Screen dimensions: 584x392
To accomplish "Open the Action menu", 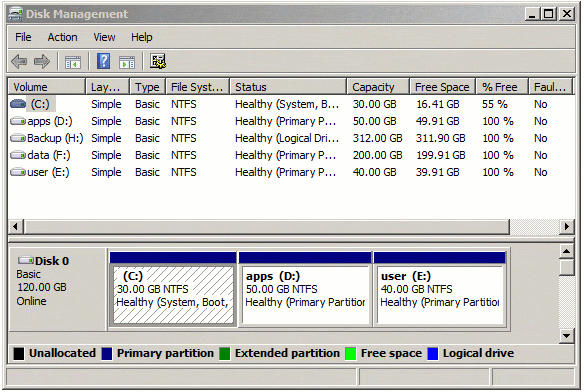I will [x=63, y=37].
